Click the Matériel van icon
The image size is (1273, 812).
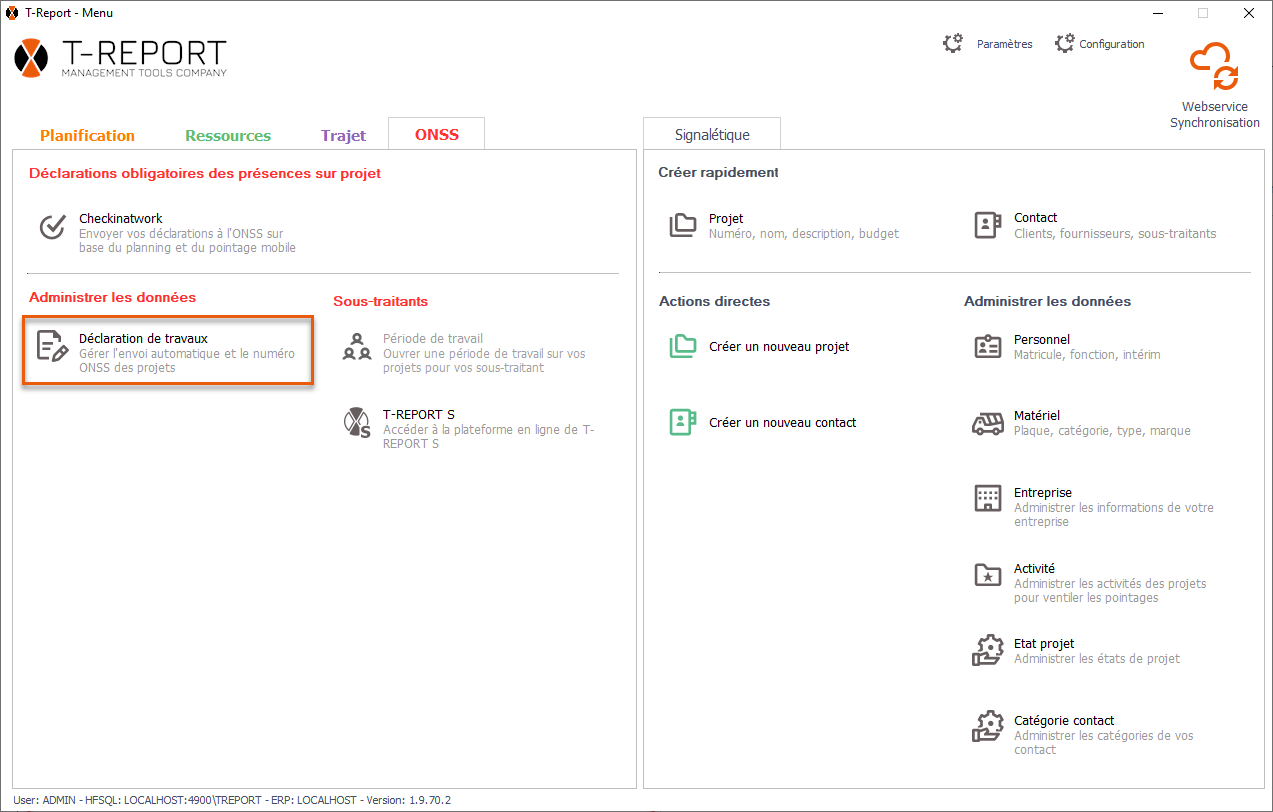click(988, 423)
